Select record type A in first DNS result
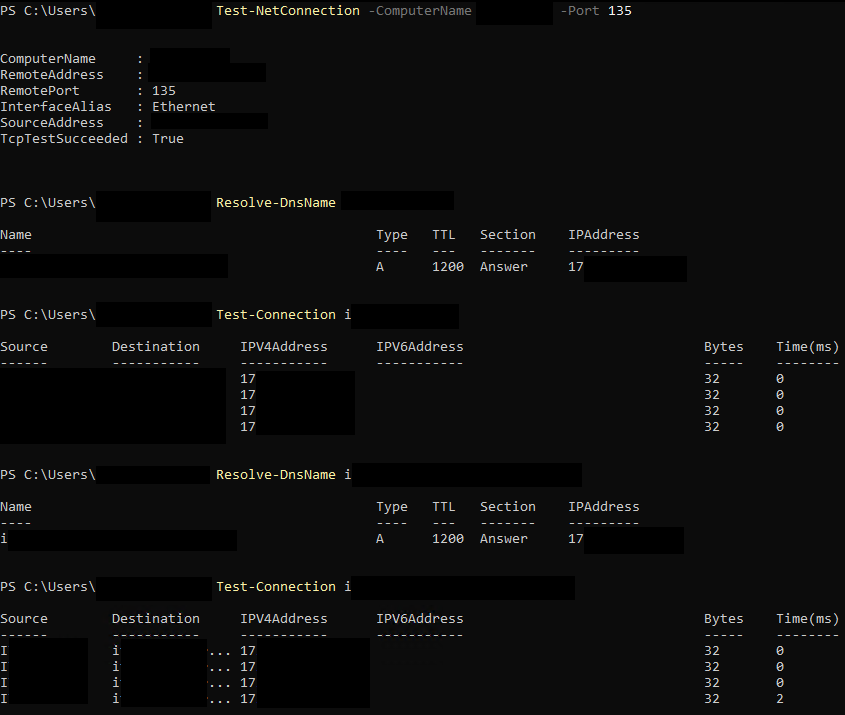Image resolution: width=845 pixels, height=715 pixels. click(380, 267)
